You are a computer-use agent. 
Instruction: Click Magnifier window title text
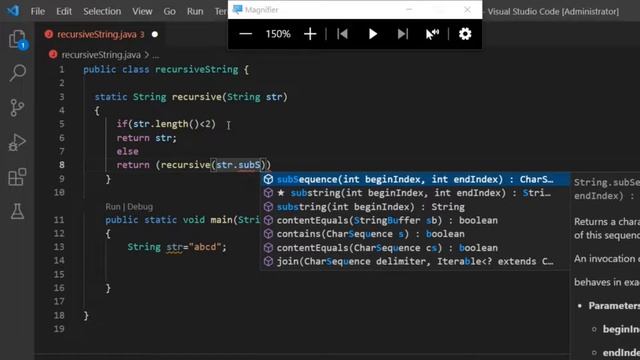(x=261, y=10)
